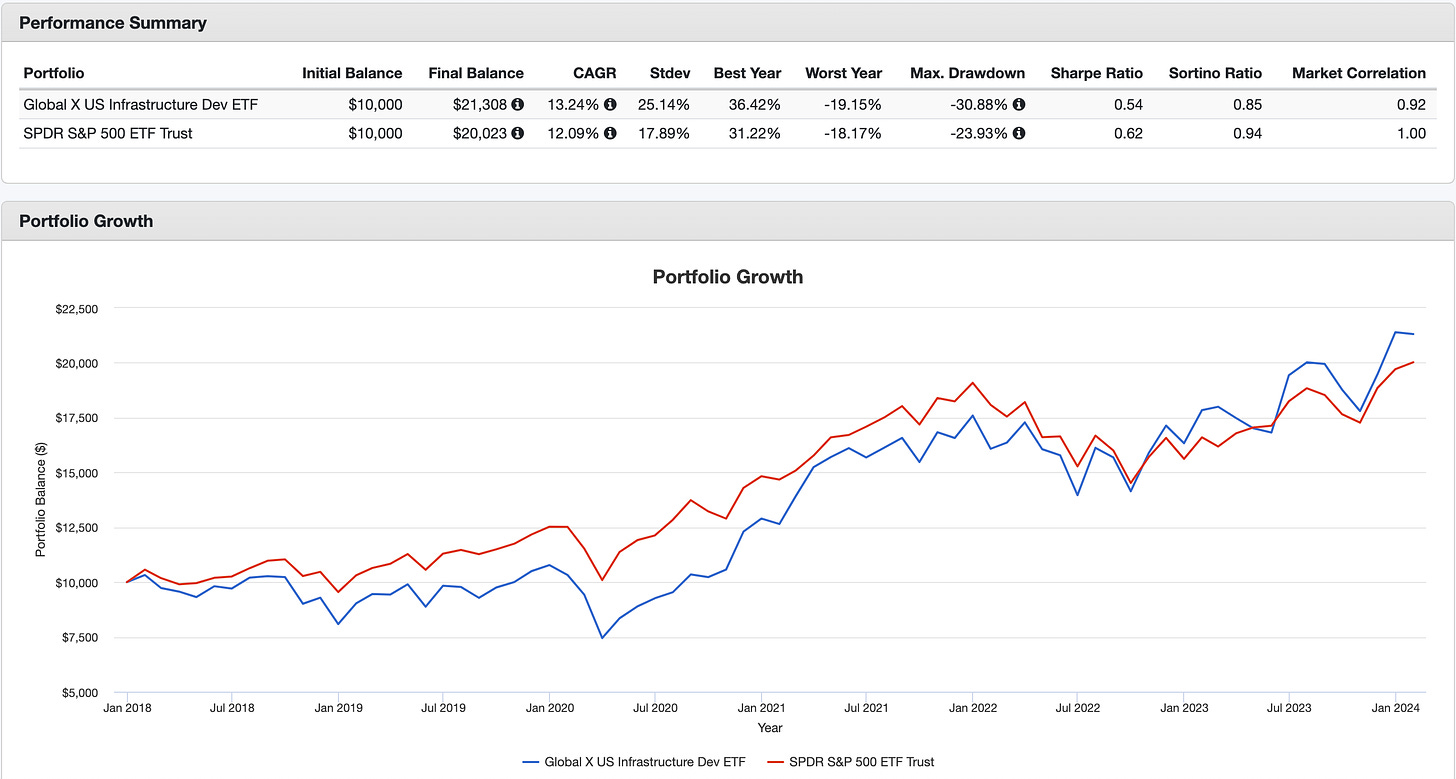Select the Final Balance column header
The height and width of the screenshot is (779, 1456).
point(476,73)
